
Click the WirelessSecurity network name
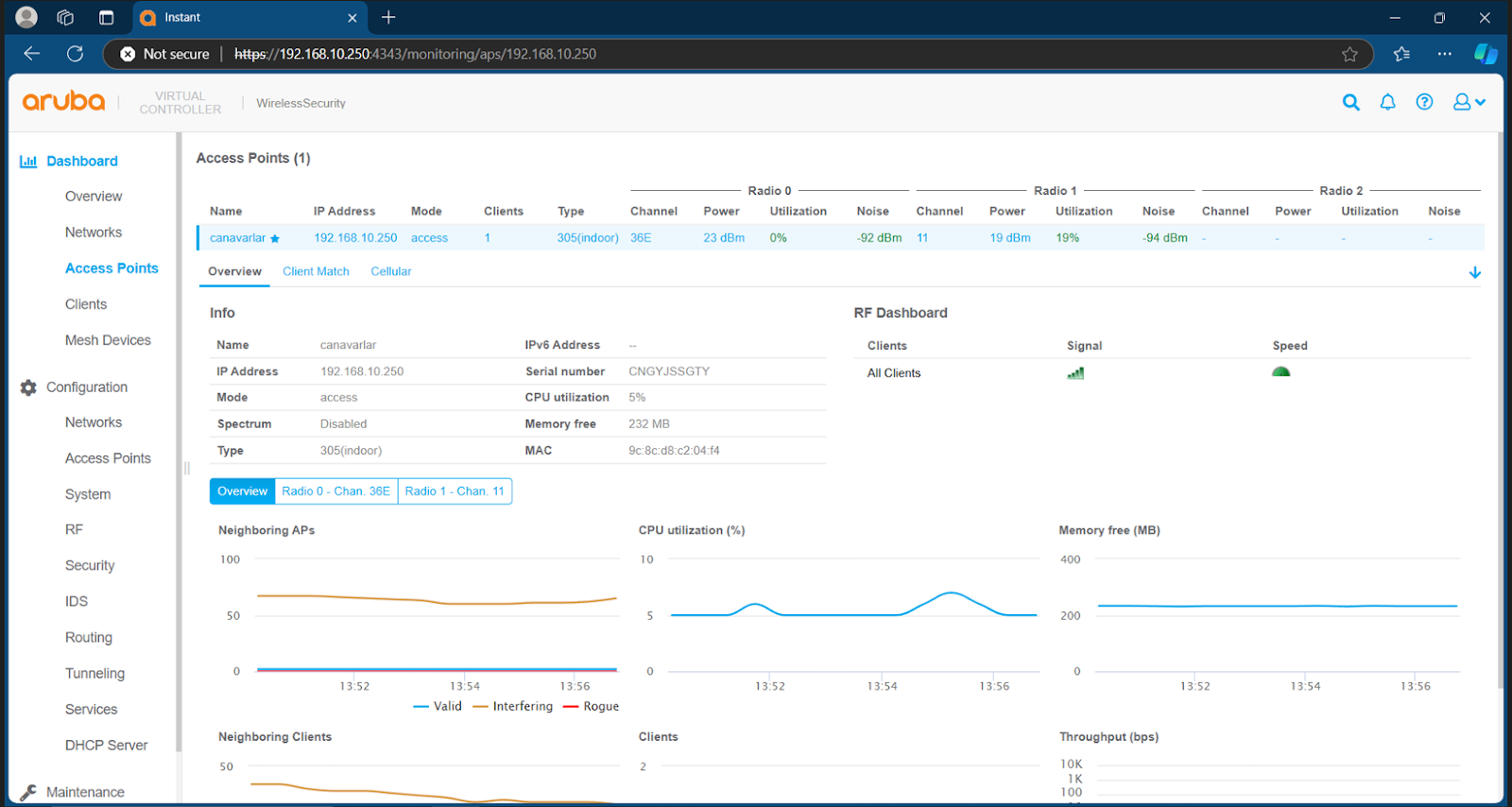(301, 103)
